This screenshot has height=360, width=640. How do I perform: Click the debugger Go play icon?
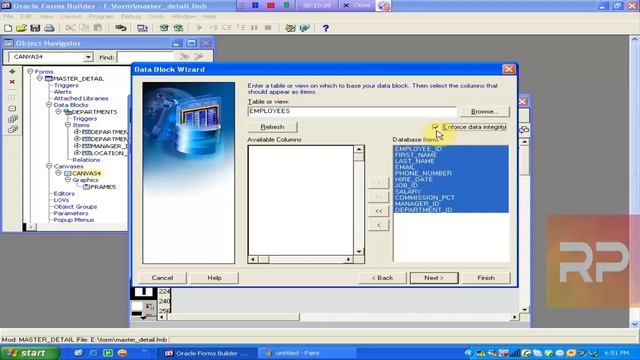(200, 28)
